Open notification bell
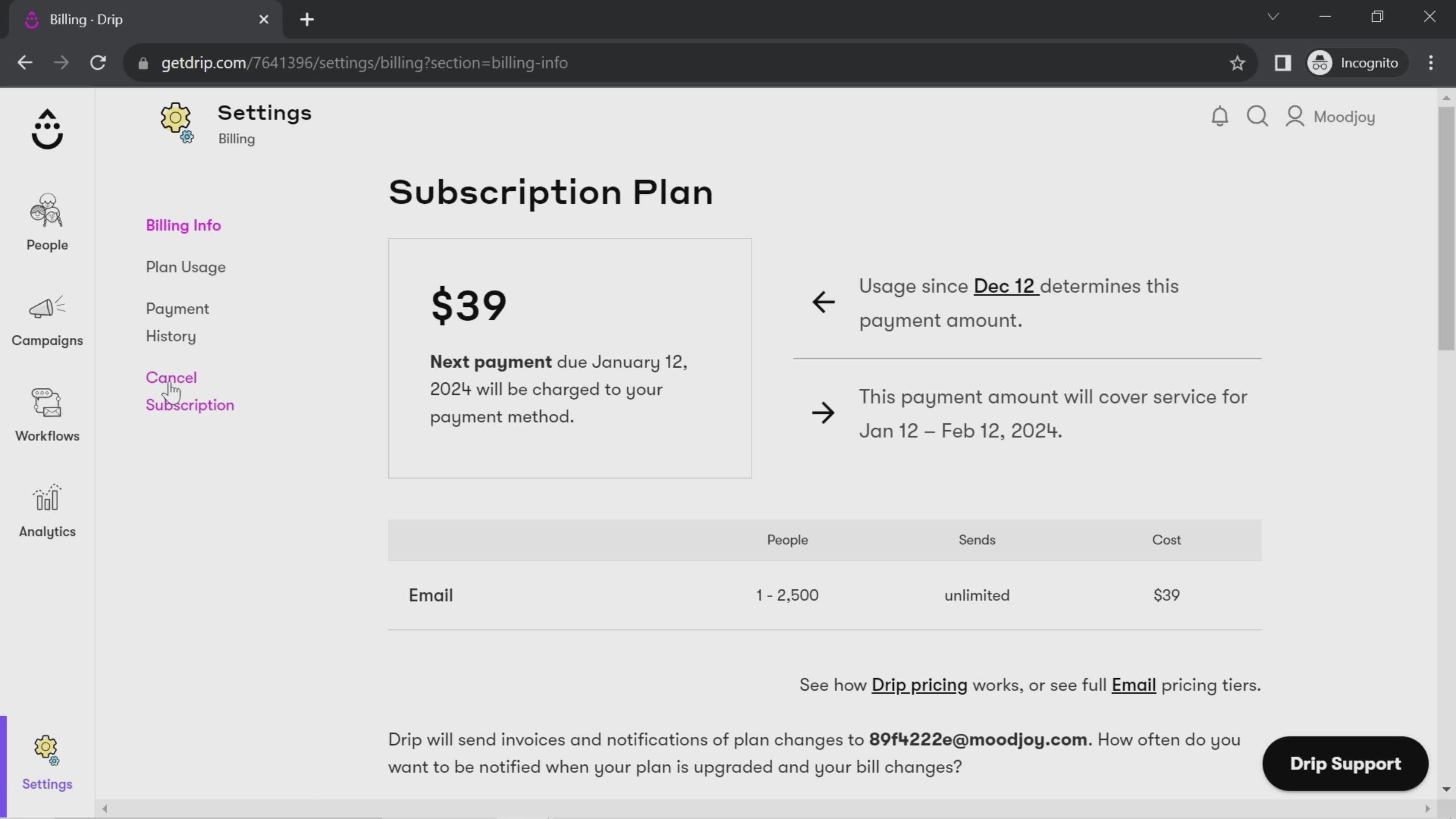Screen dimensions: 1456x819 coord(1220,117)
